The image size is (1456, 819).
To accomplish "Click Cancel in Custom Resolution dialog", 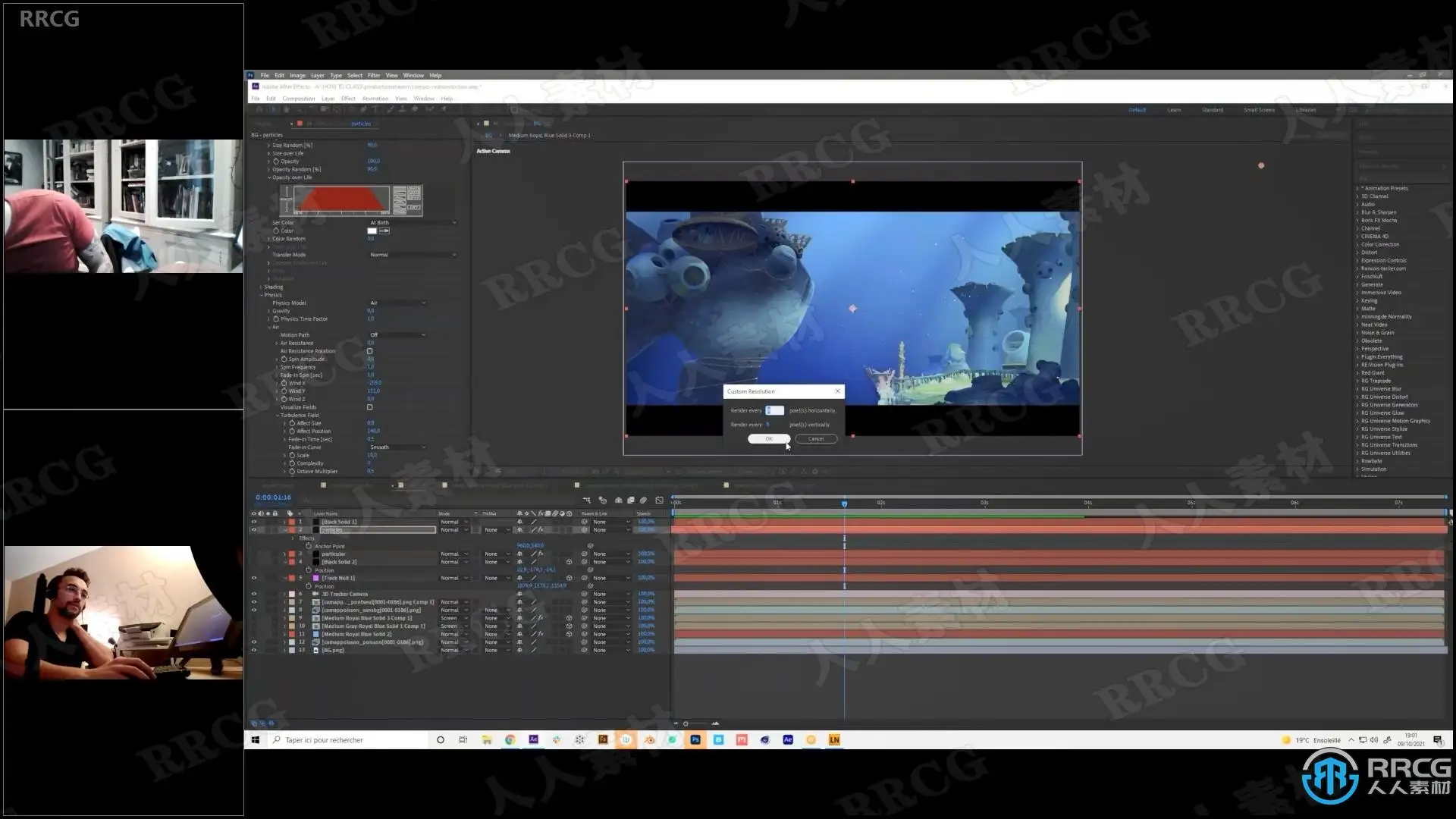I will point(816,439).
